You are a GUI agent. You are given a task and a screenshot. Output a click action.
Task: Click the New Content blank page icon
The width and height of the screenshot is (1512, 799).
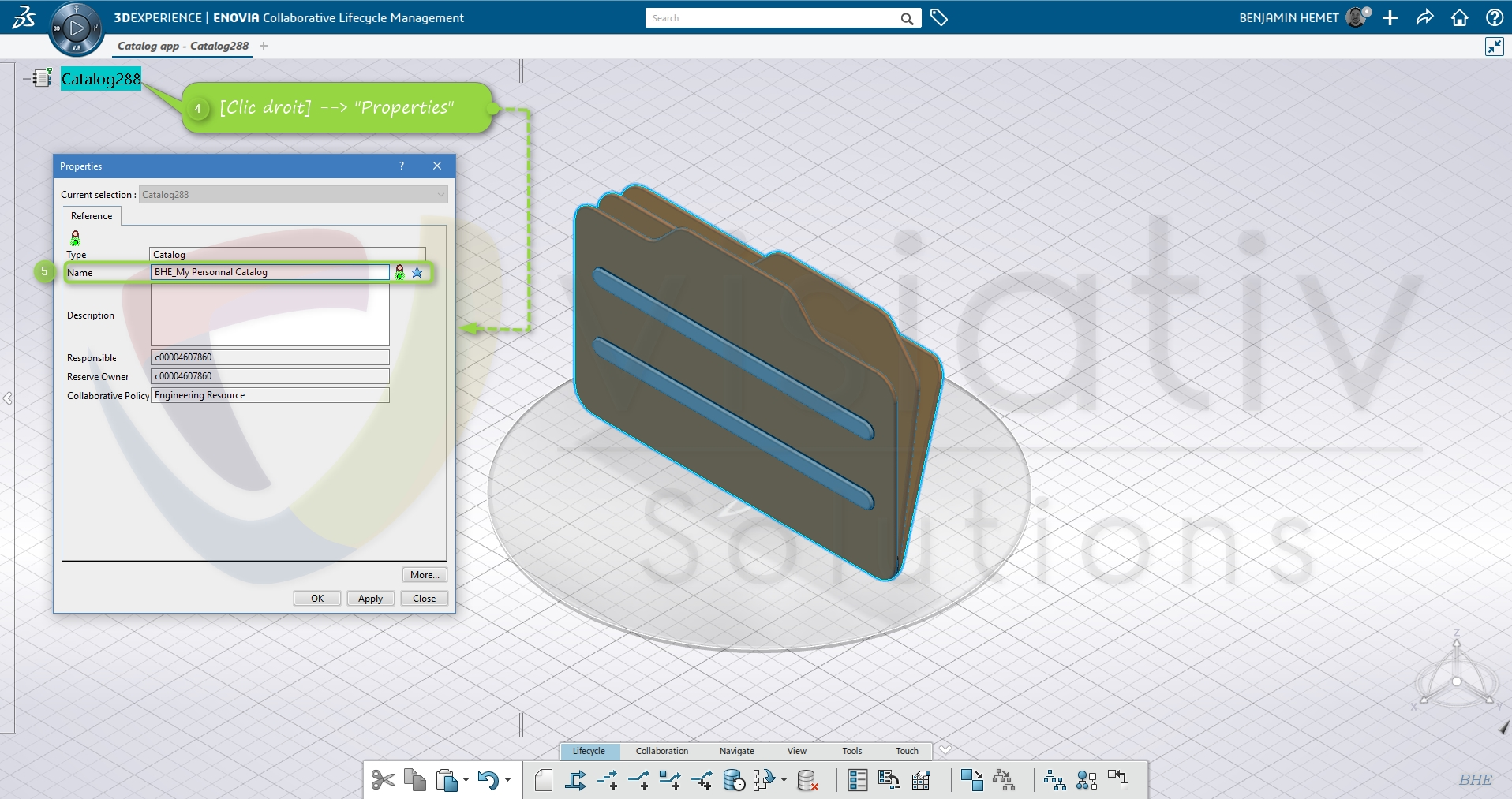point(543,781)
